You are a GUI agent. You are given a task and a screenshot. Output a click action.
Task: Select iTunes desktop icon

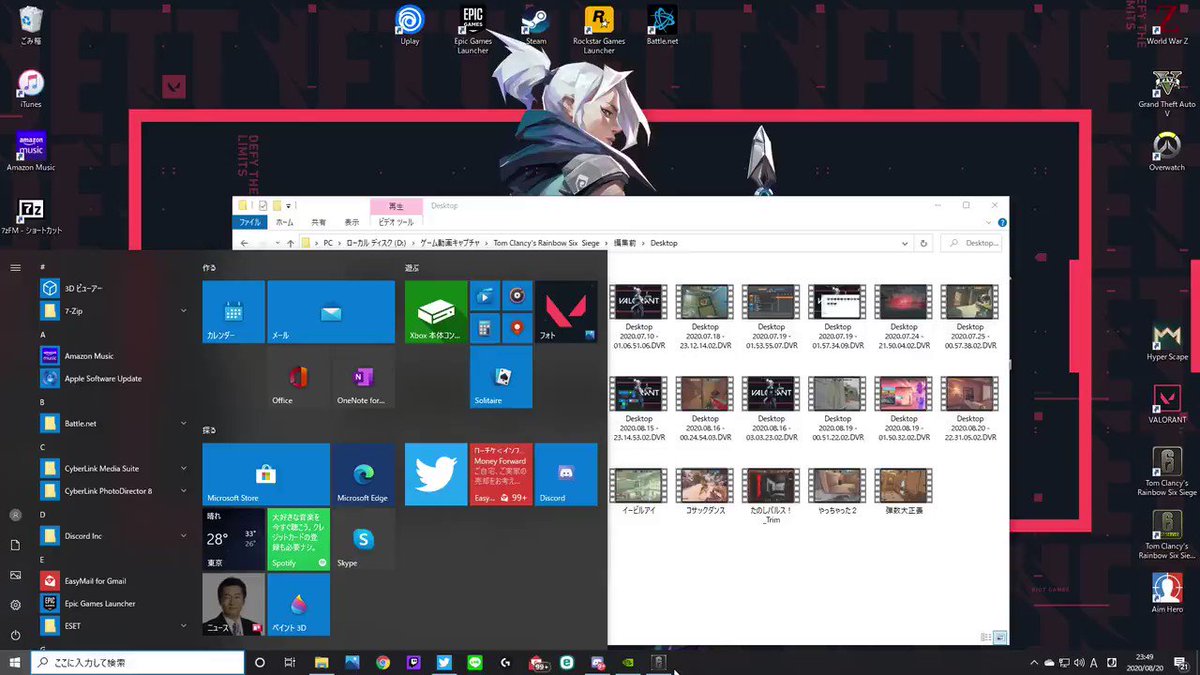coord(31,89)
